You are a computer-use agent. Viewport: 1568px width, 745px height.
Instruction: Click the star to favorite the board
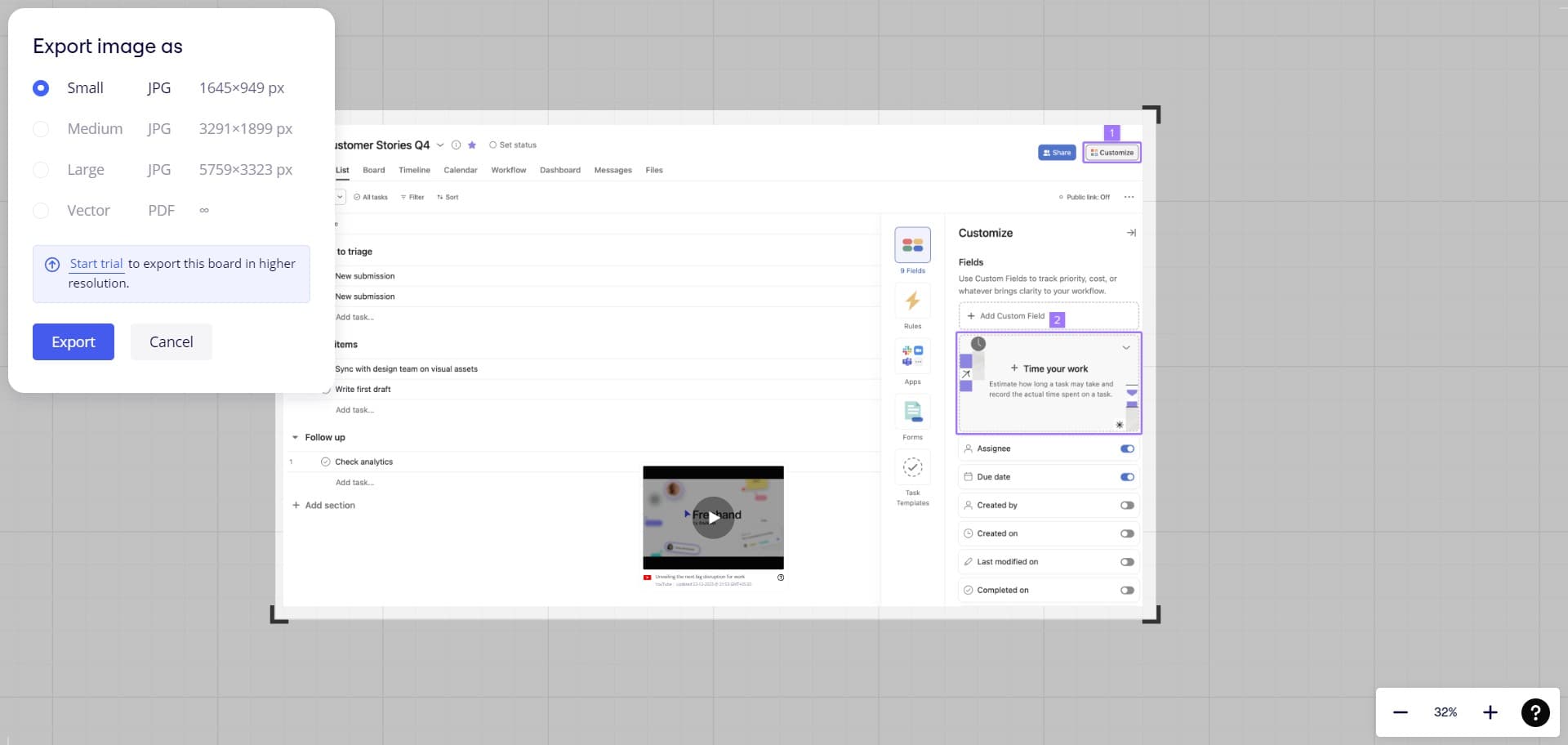(x=472, y=145)
